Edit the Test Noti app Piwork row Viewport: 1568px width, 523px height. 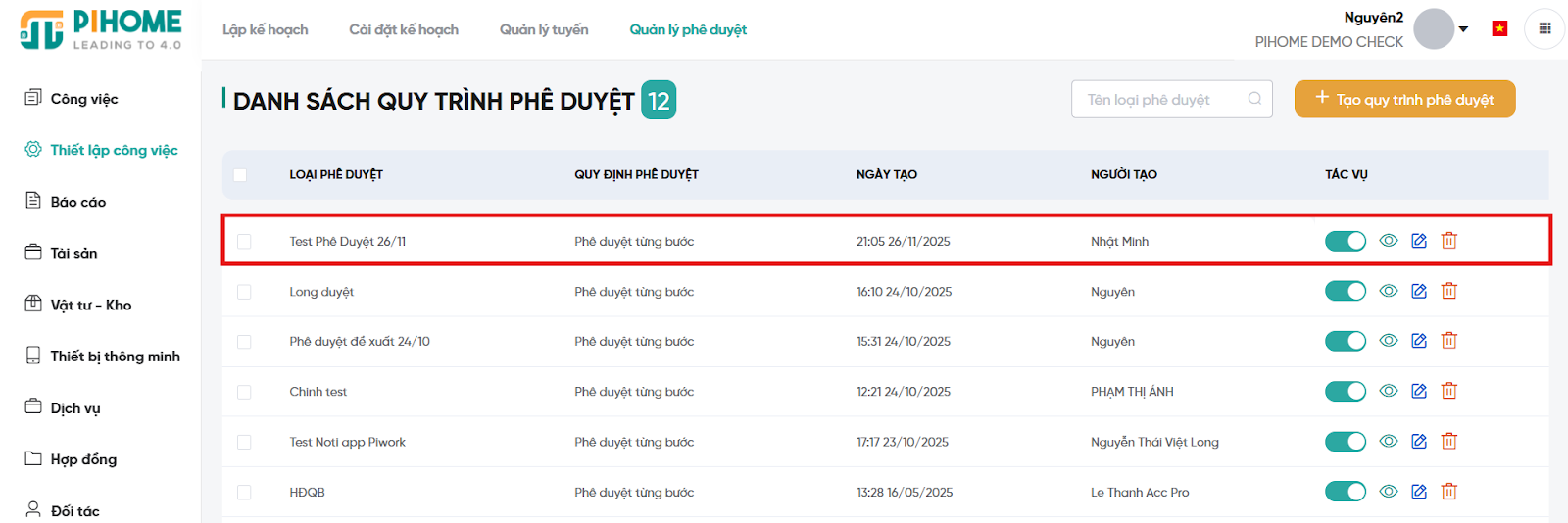click(x=1418, y=442)
